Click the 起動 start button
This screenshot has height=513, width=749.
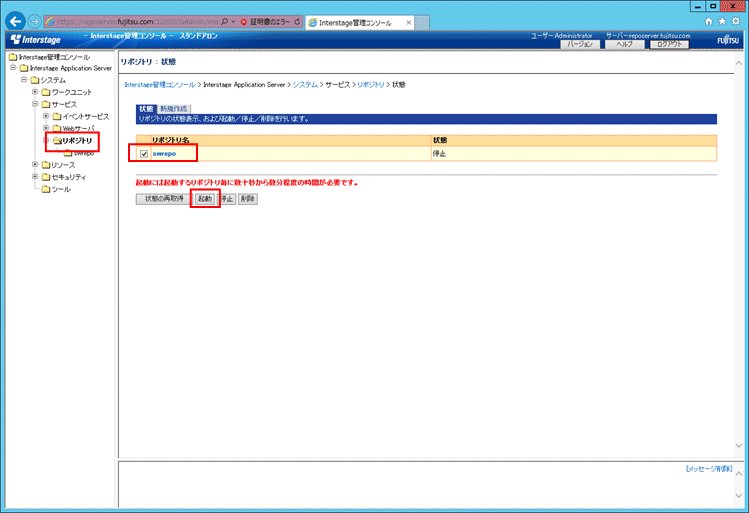pyautogui.click(x=205, y=199)
